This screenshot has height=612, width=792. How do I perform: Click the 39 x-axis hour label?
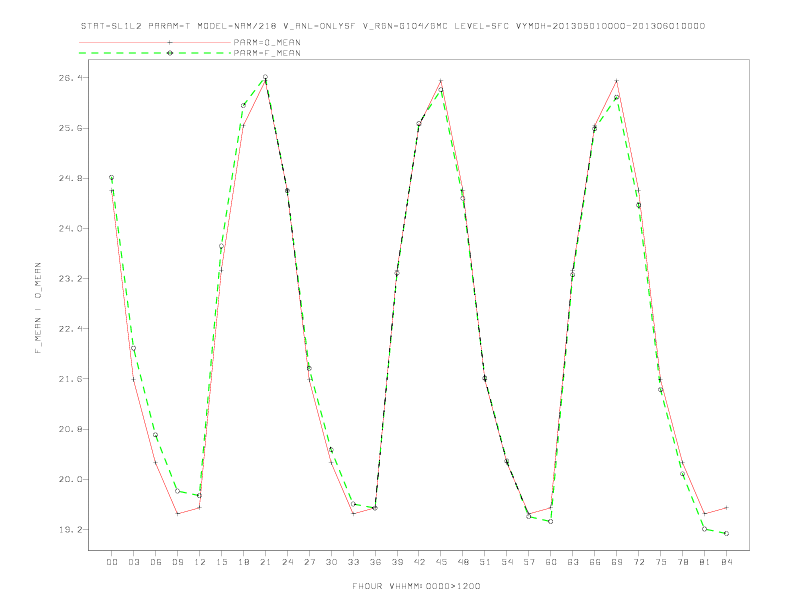pyautogui.click(x=397, y=562)
